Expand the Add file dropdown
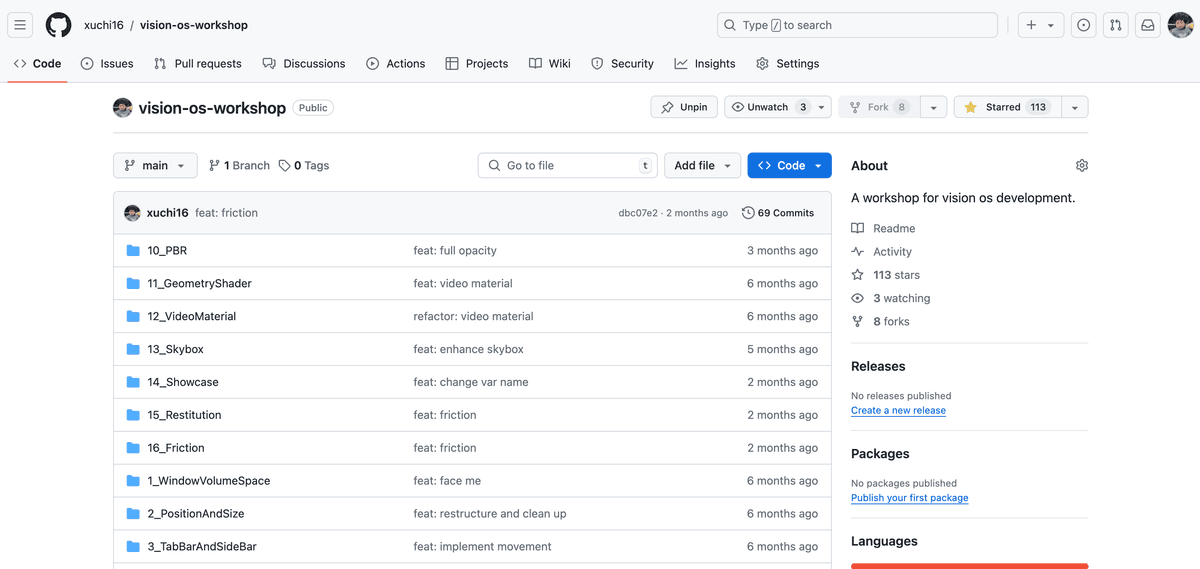 [x=703, y=166]
